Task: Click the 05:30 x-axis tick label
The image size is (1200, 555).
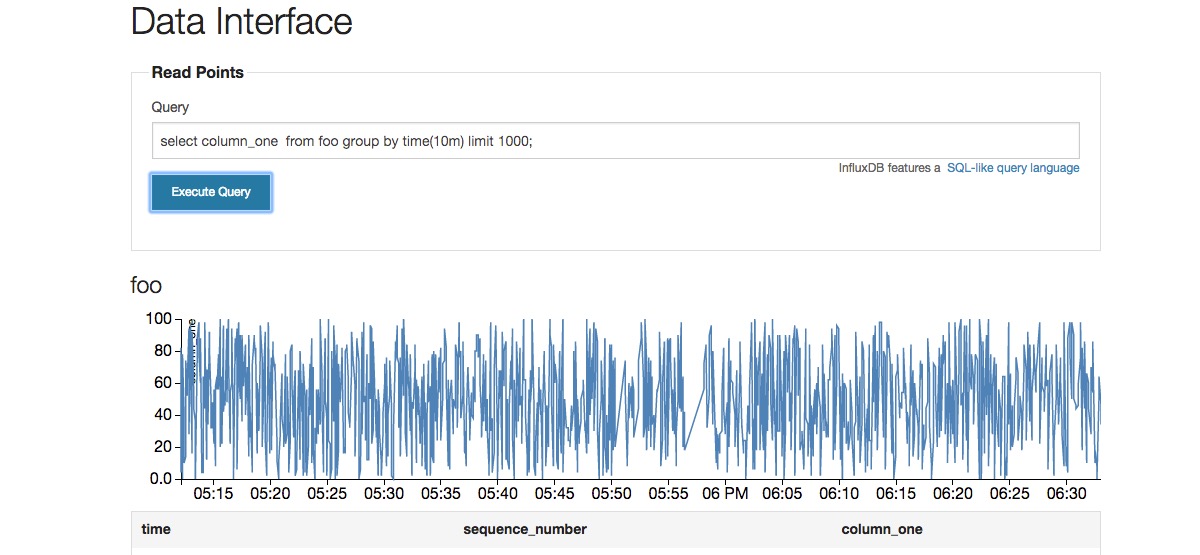Action: [384, 494]
